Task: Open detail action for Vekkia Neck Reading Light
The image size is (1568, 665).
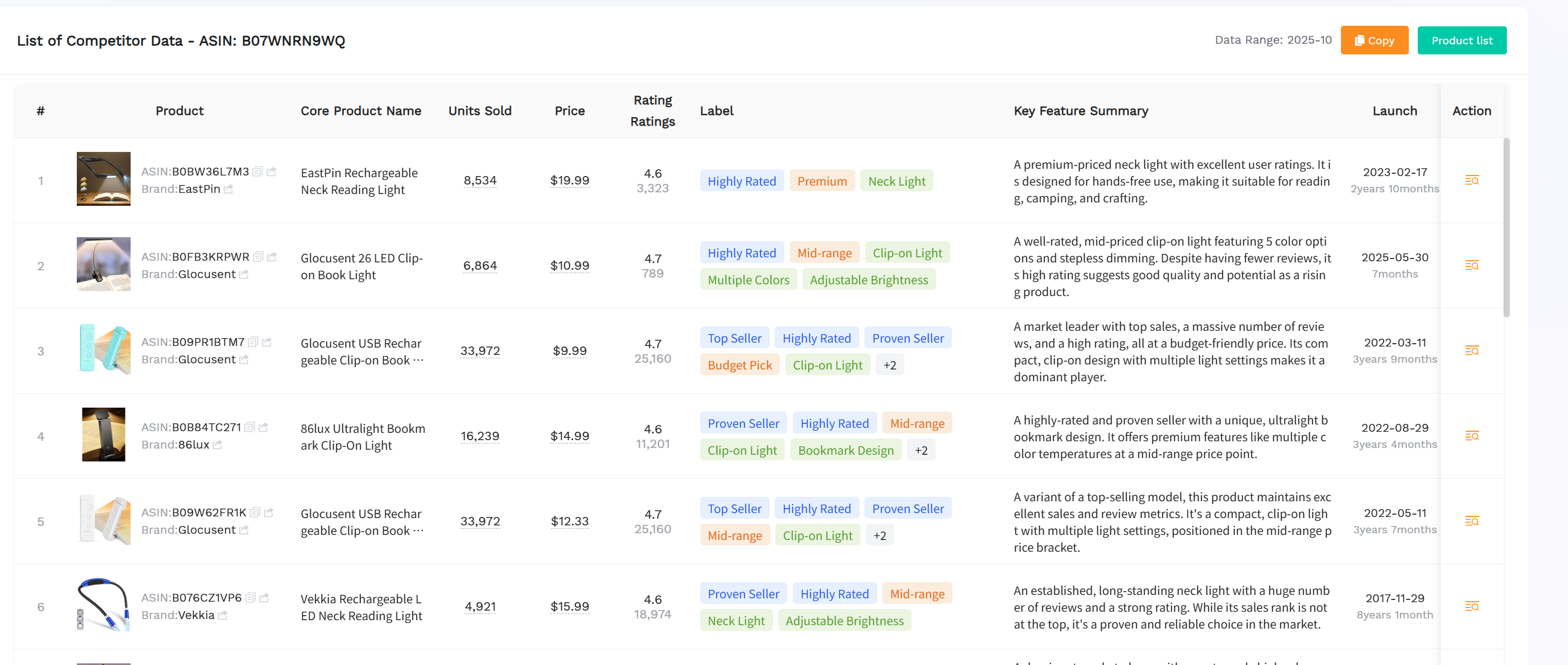Action: 1473,607
